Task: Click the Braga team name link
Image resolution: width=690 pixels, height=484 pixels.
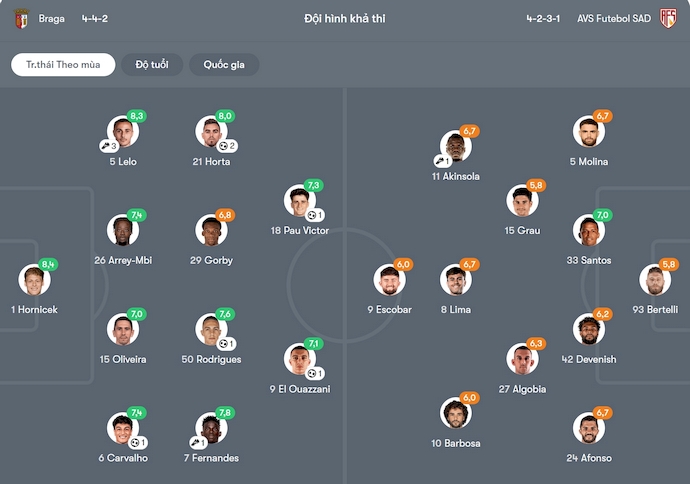Action: pyautogui.click(x=52, y=18)
